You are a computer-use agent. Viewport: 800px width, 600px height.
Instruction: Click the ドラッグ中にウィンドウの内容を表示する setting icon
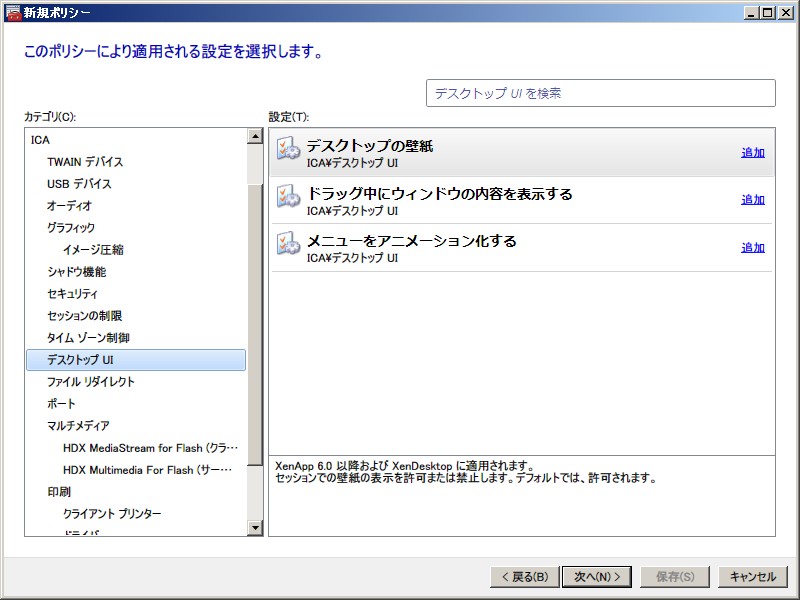(x=288, y=196)
